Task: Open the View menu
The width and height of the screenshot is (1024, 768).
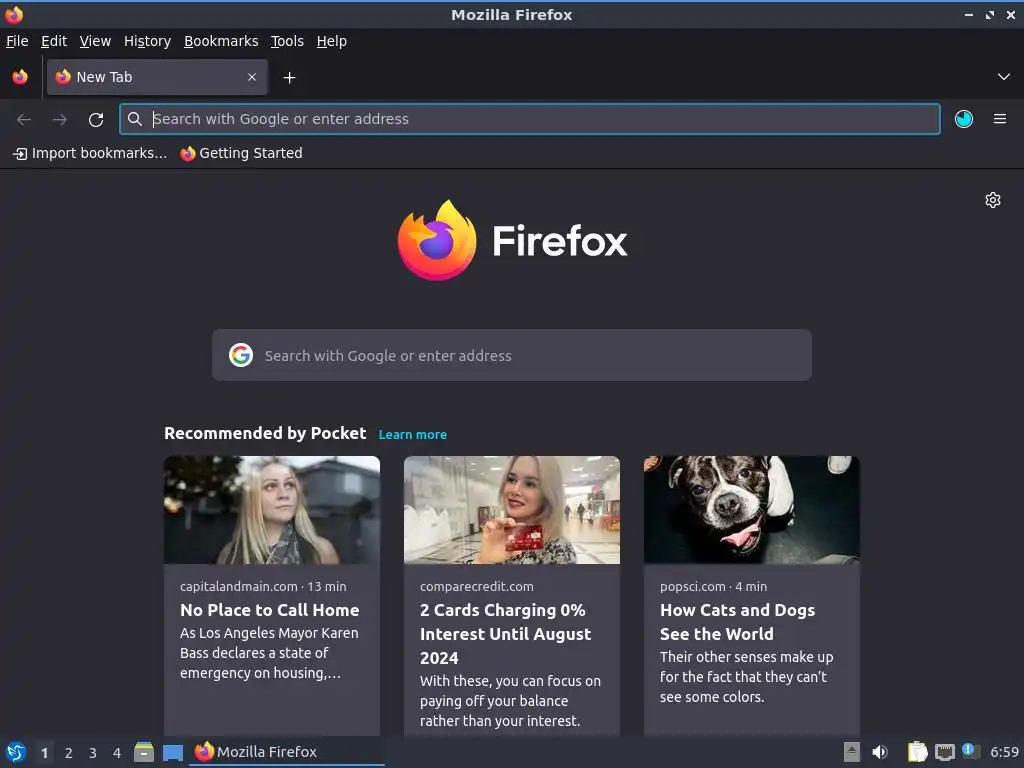Action: coord(95,41)
